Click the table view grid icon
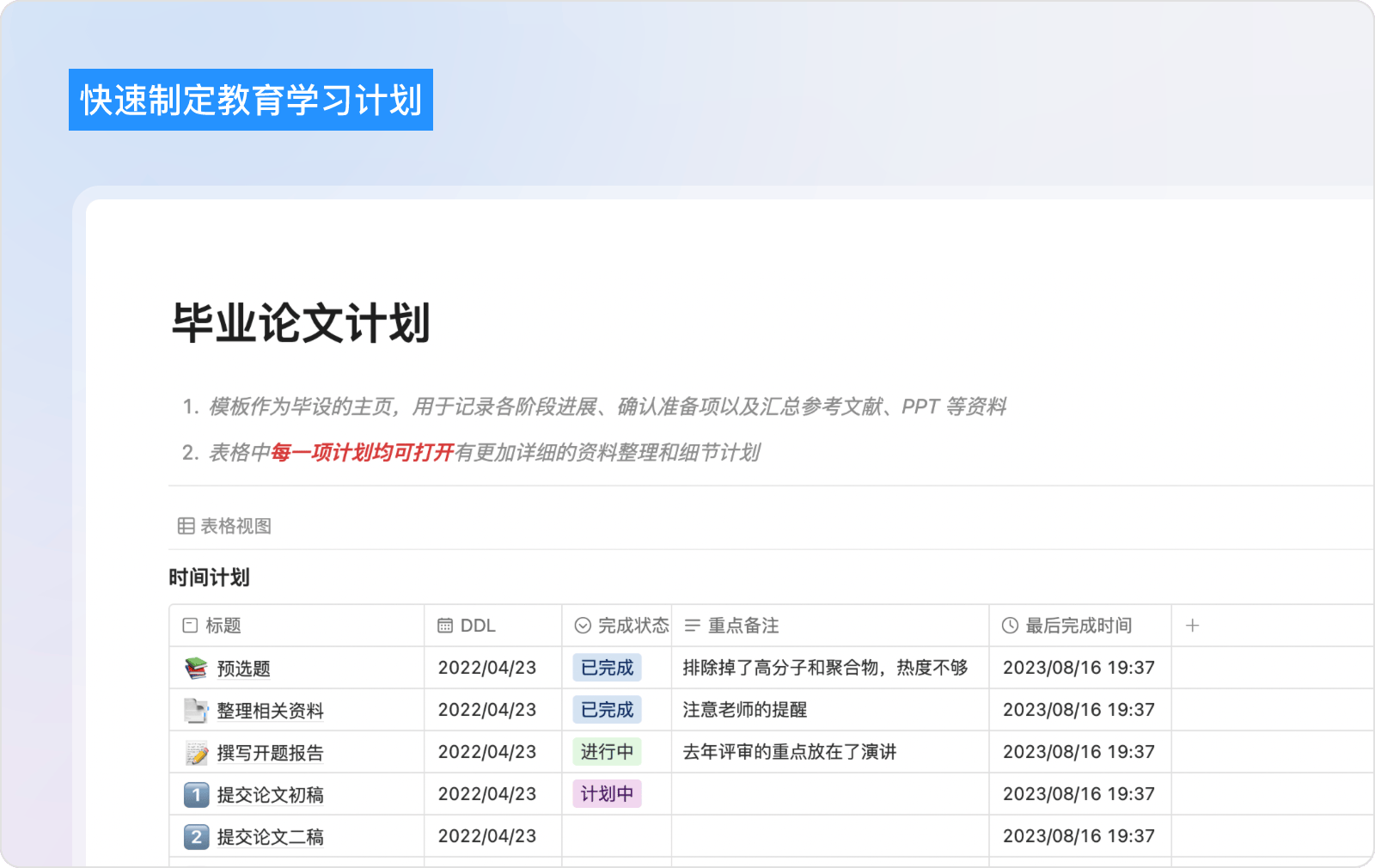Screen dimensions: 1375x868 [186, 526]
